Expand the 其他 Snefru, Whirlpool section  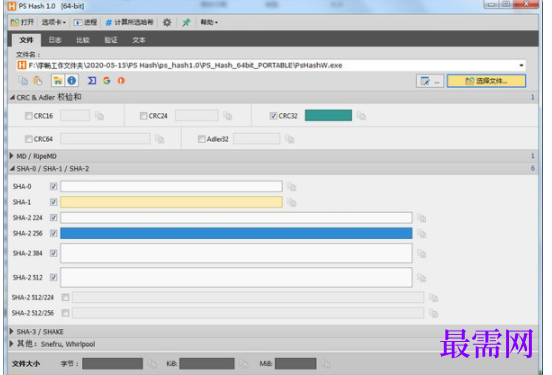[12, 344]
